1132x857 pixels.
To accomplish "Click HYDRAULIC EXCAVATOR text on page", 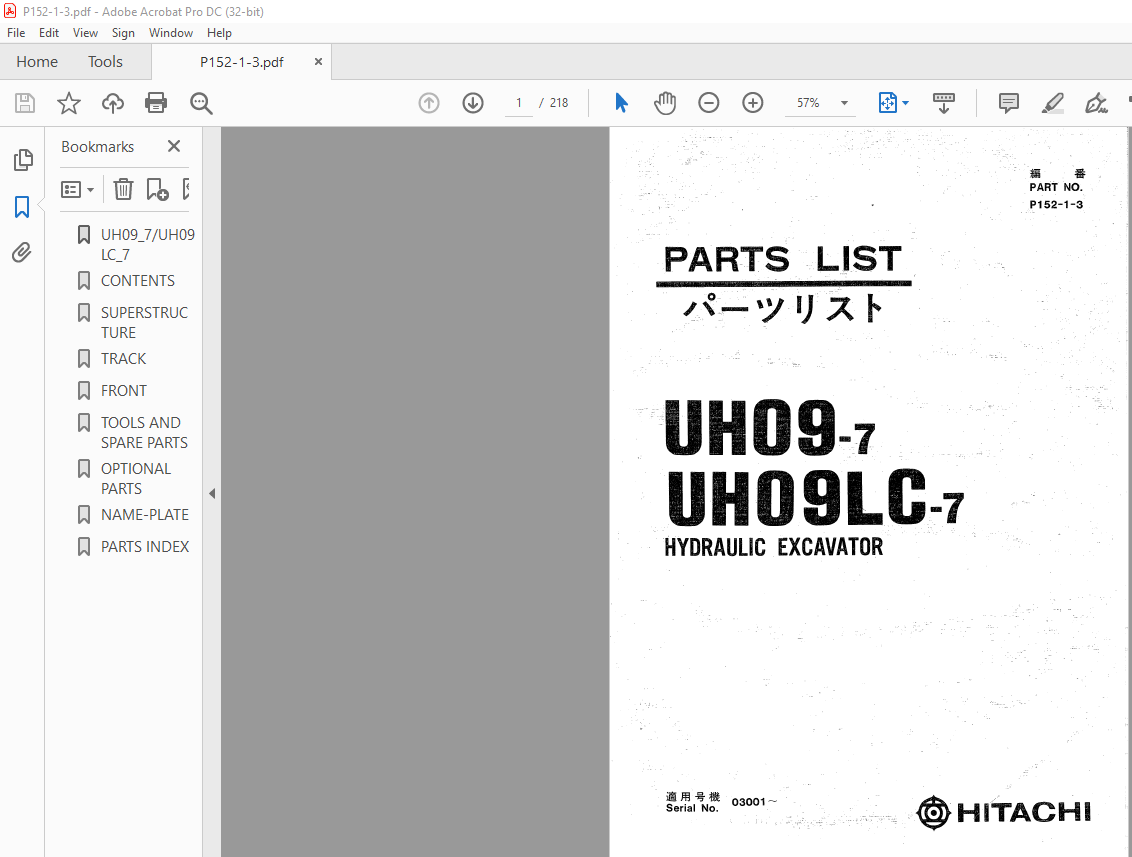I will click(773, 547).
